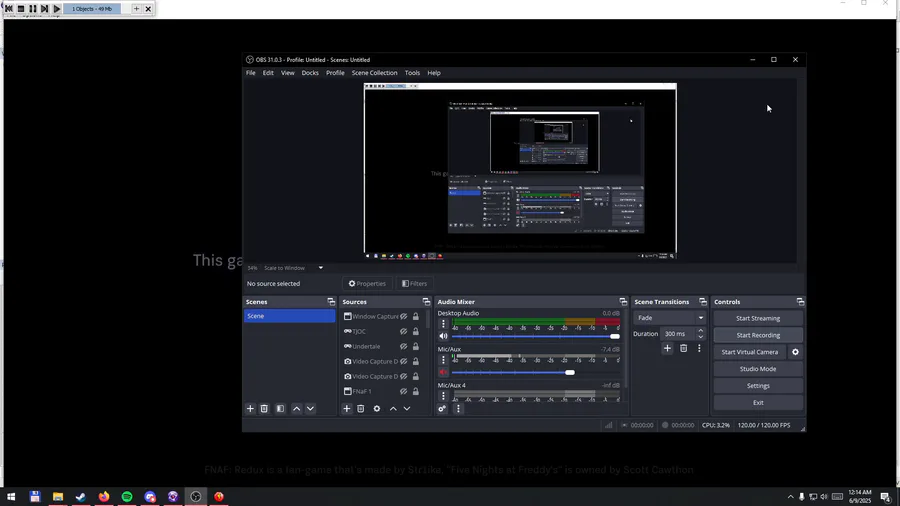
Task: Unmute Mic/Aux red speaker icon
Action: pyautogui.click(x=443, y=372)
